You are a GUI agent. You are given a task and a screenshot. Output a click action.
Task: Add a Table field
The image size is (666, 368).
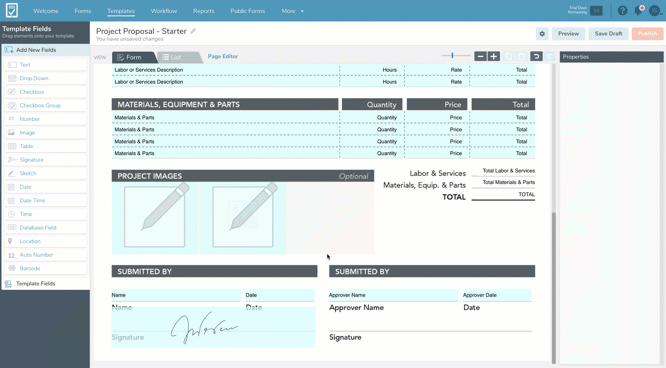coord(46,146)
